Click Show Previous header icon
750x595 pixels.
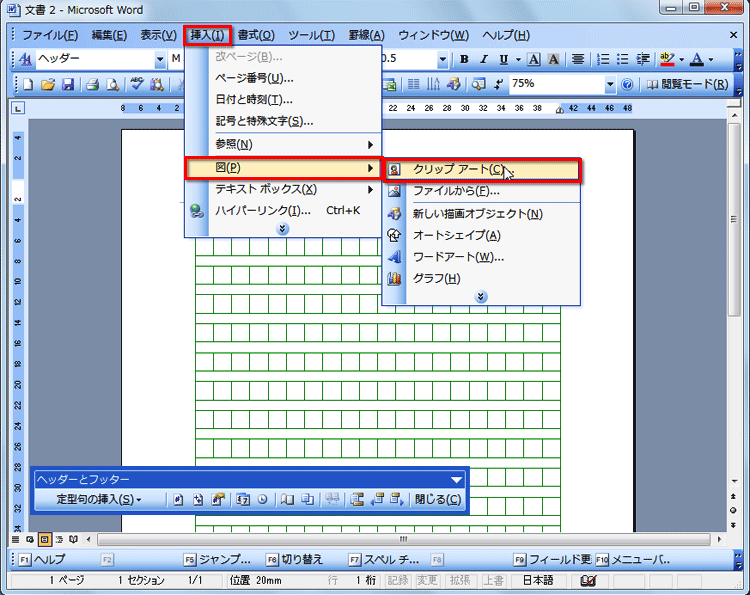[377, 500]
